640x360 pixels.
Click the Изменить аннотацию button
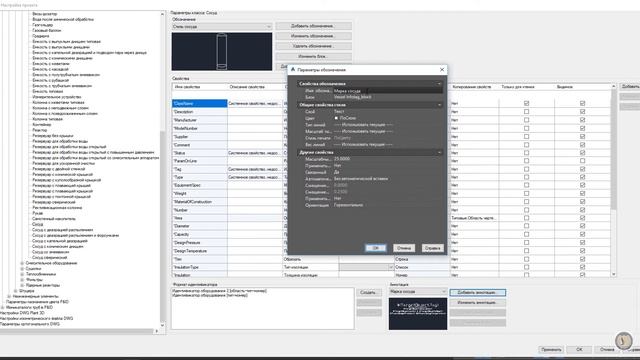point(478,302)
